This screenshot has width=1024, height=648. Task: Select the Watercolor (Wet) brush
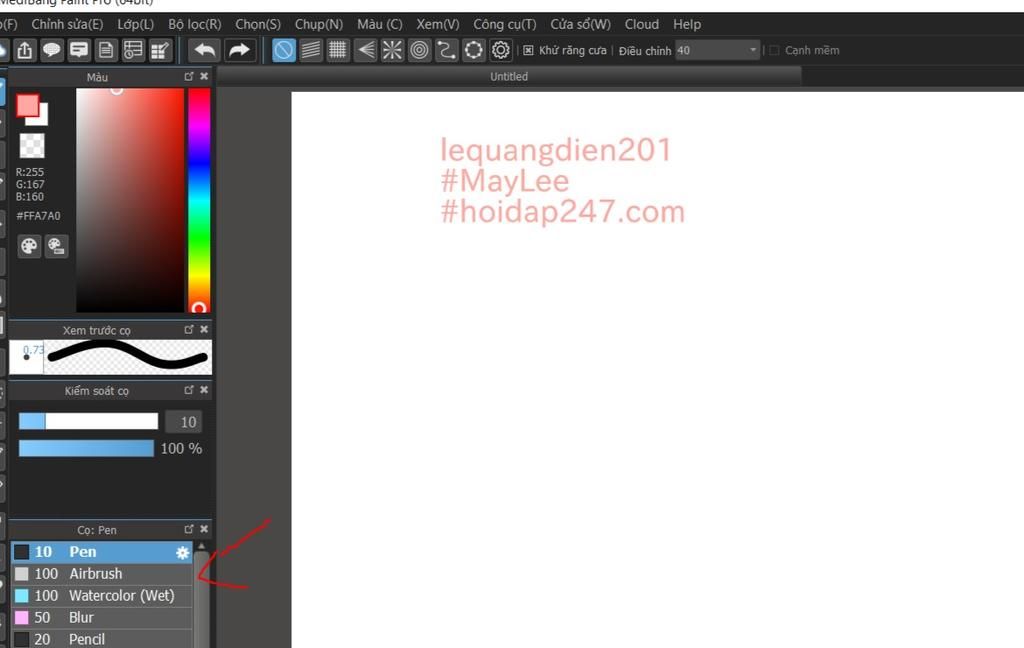[x=102, y=596]
